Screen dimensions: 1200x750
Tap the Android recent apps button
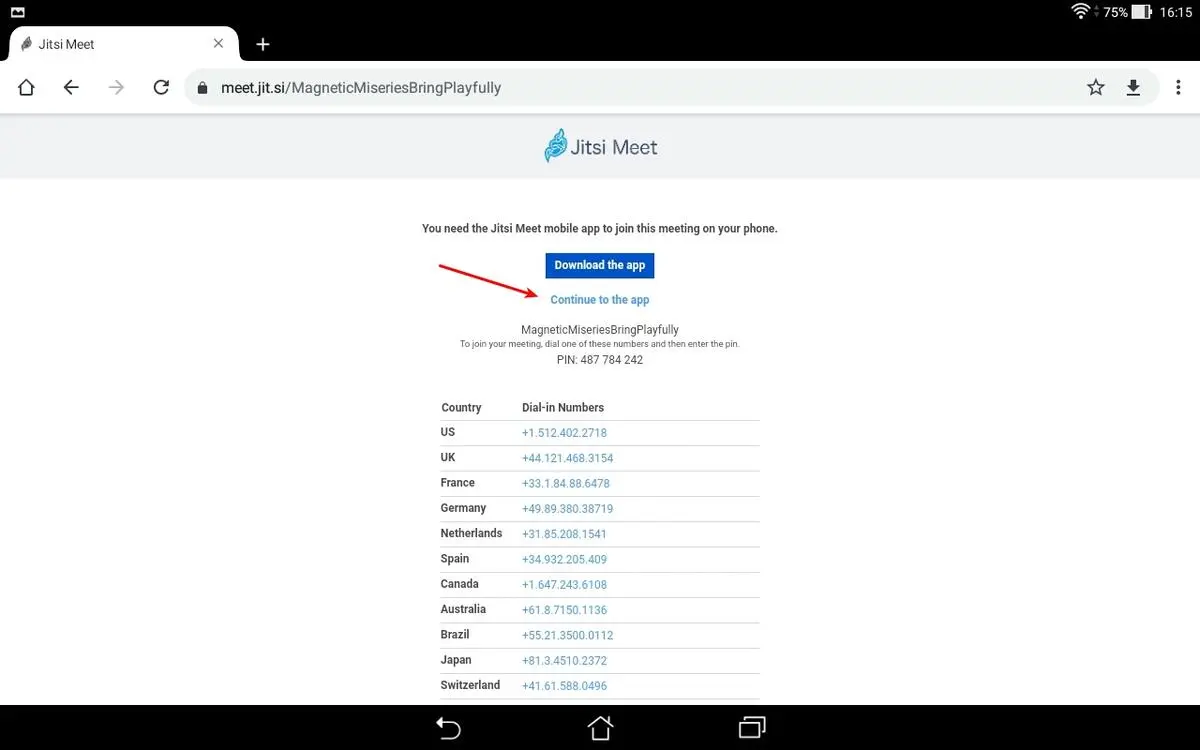751,727
